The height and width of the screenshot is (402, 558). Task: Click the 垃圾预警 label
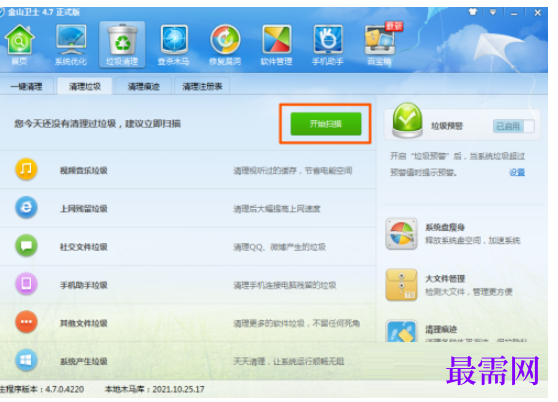click(447, 126)
